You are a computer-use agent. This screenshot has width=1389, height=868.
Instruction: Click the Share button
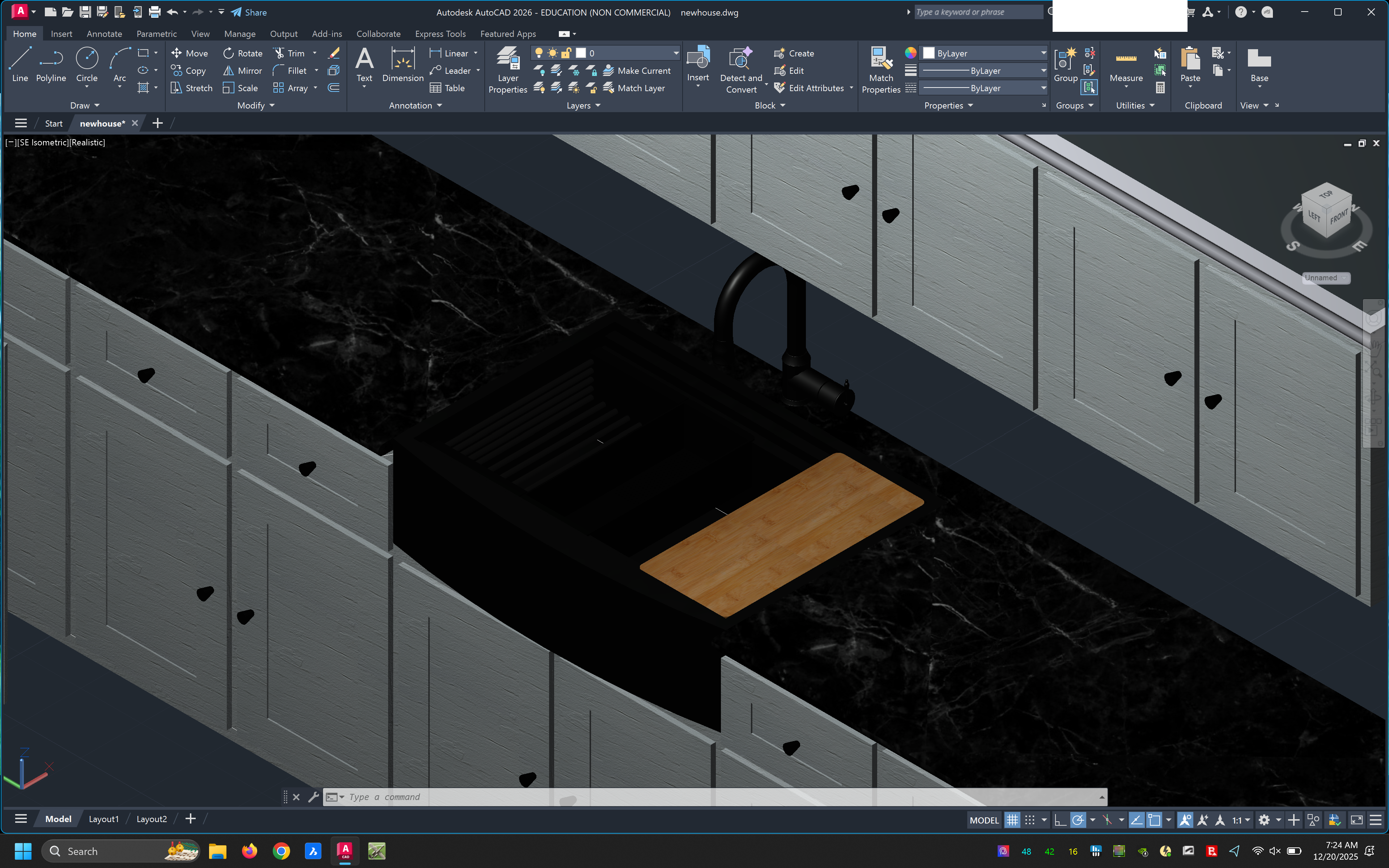249,12
